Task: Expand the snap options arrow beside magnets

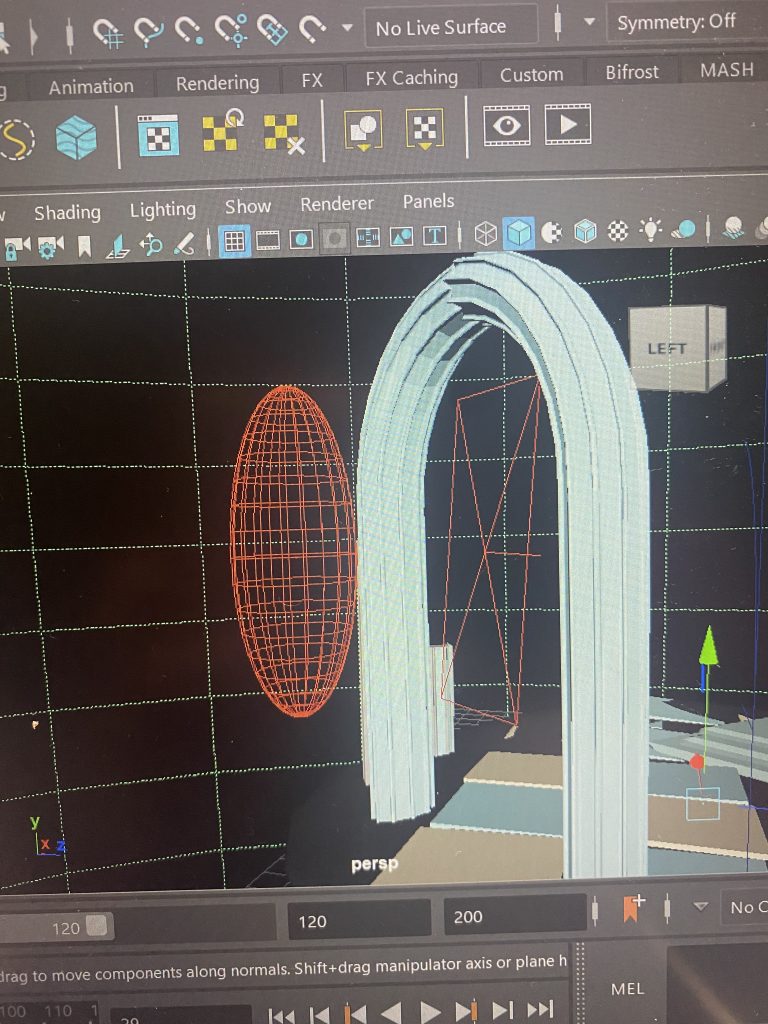Action: click(347, 28)
